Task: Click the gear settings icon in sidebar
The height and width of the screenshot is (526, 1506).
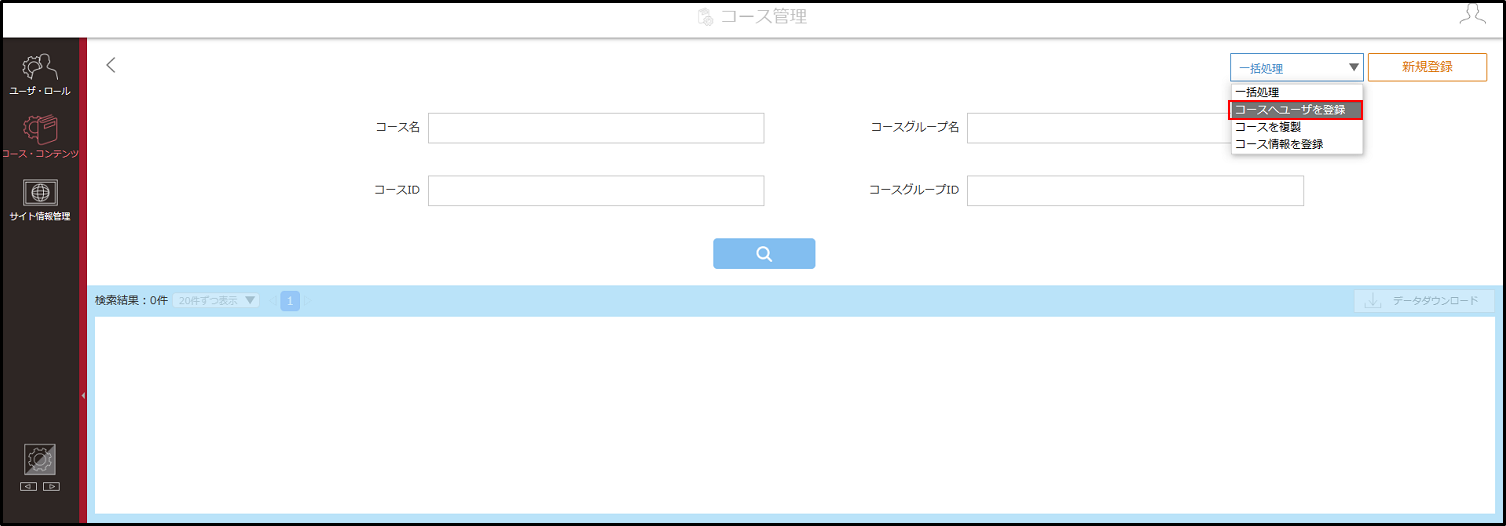Action: (40, 460)
